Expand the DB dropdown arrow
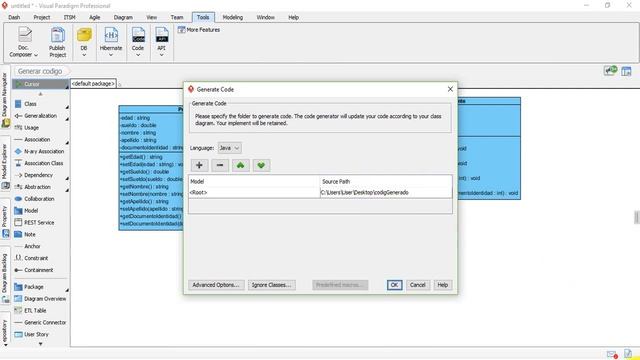This screenshot has width=640, height=360. tap(84, 55)
